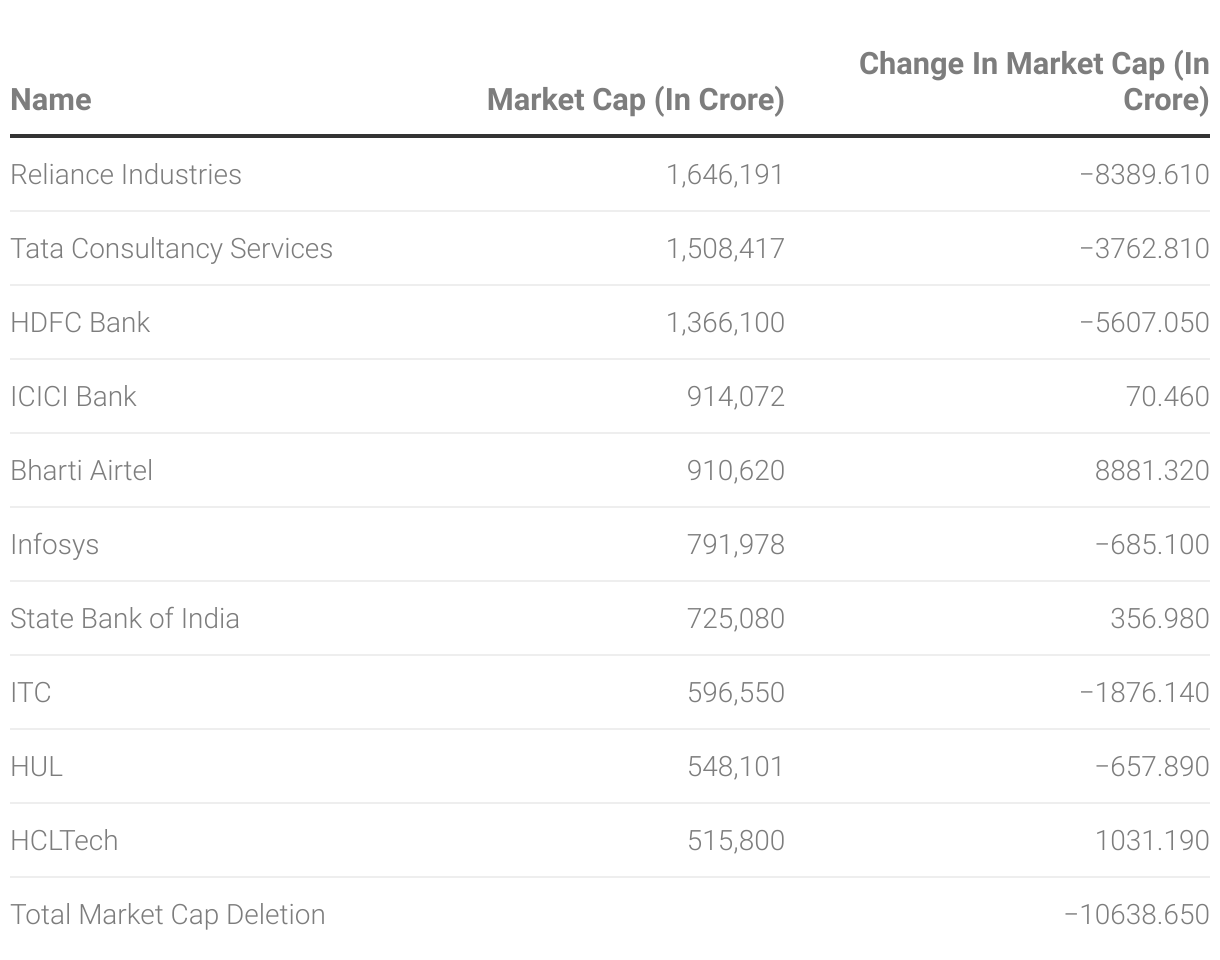Screen dimensions: 1220x960
Task: Click the Change In Market Cap header
Action: pyautogui.click(x=1034, y=81)
